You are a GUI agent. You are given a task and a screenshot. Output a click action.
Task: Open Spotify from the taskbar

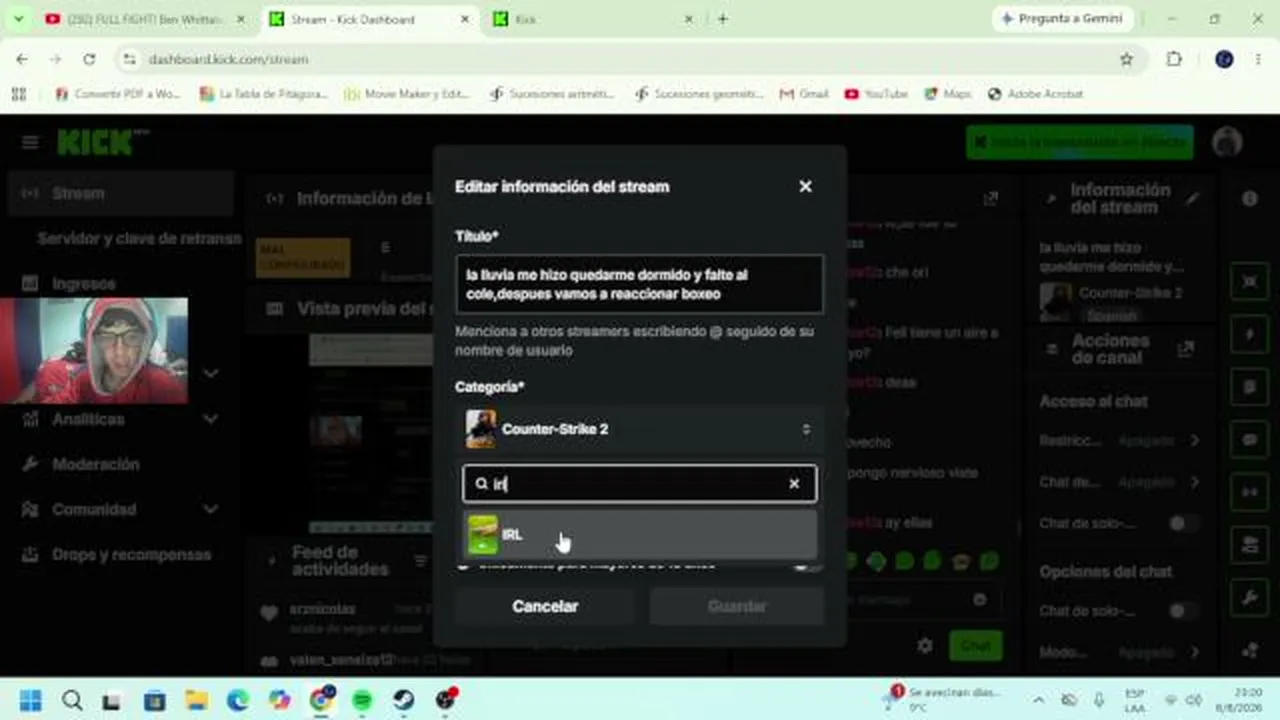click(362, 700)
